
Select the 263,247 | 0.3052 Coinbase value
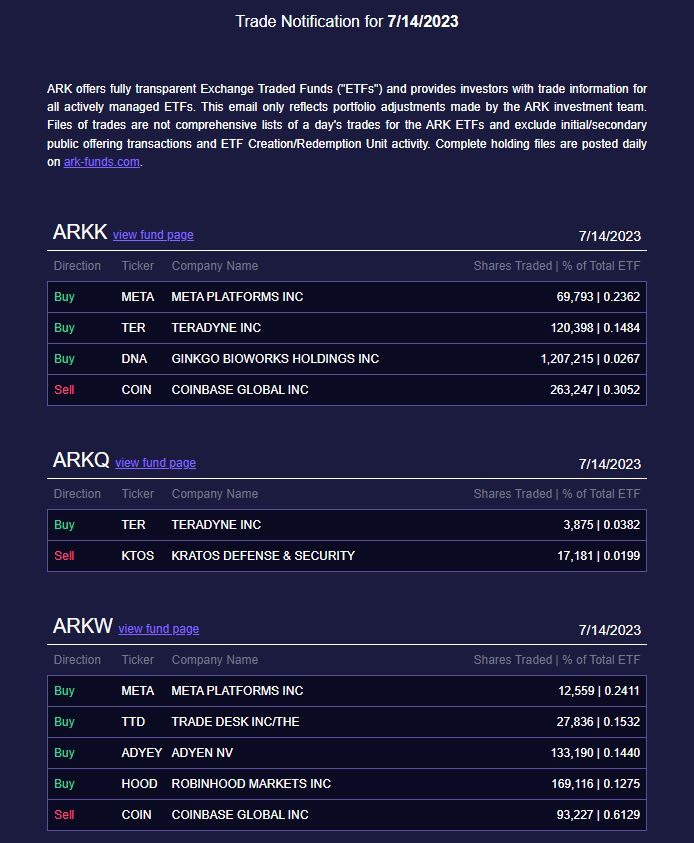pos(598,390)
